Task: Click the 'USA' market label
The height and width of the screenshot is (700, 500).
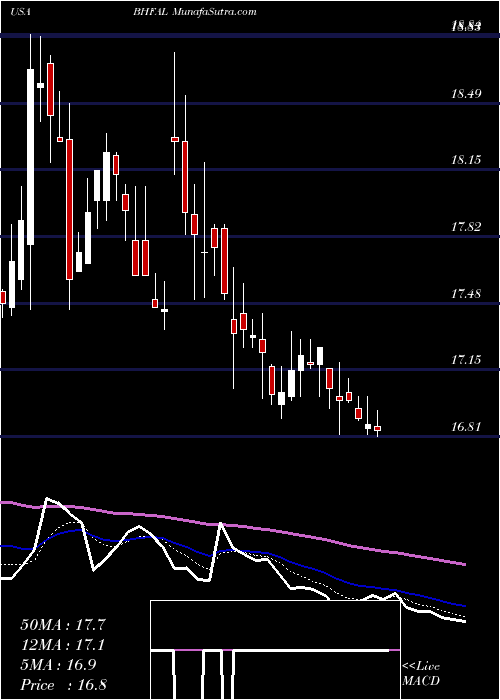Action: [x=20, y=12]
